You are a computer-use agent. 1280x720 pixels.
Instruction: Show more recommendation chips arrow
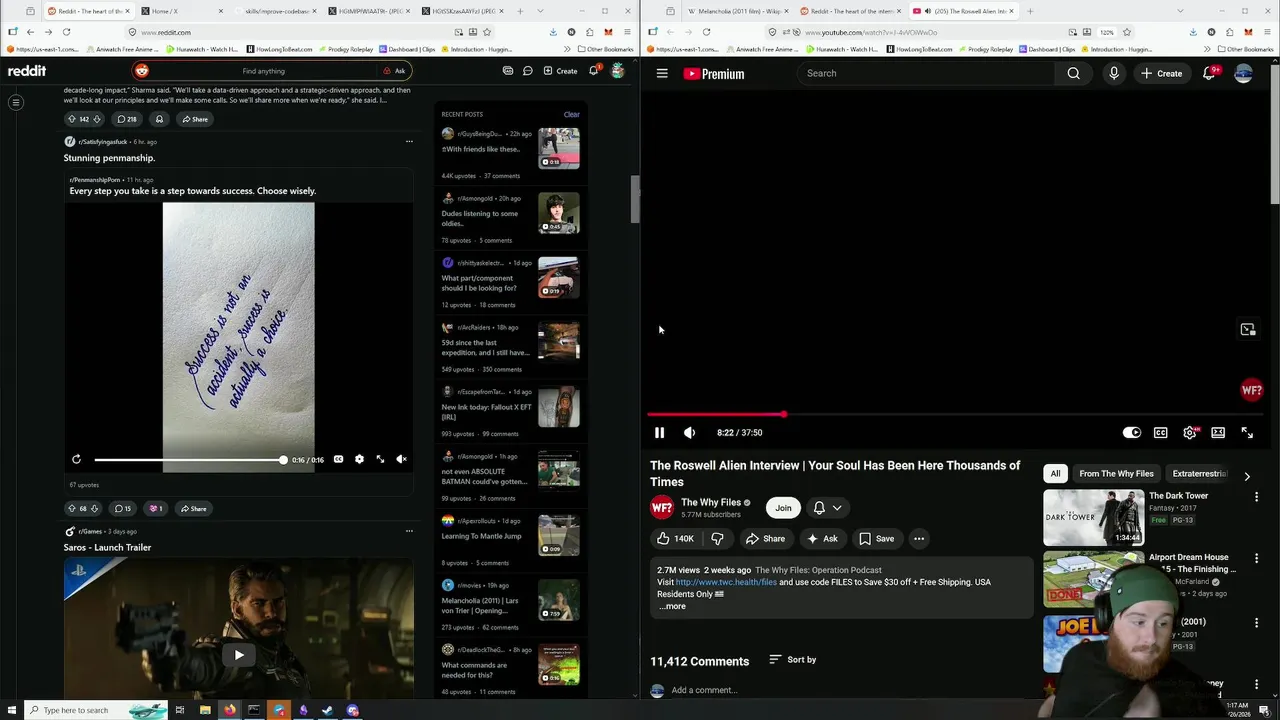[1247, 476]
